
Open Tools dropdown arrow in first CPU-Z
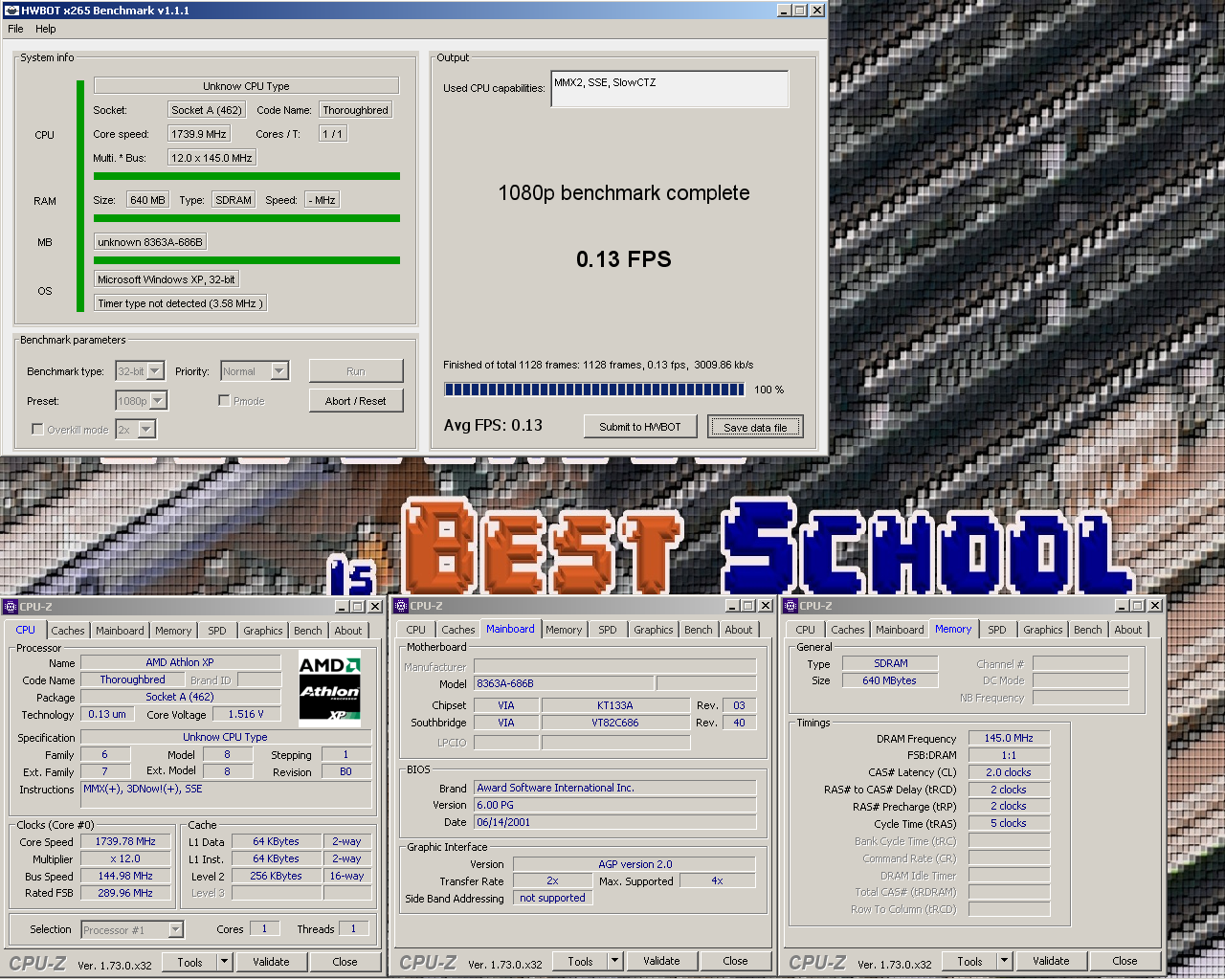[225, 962]
